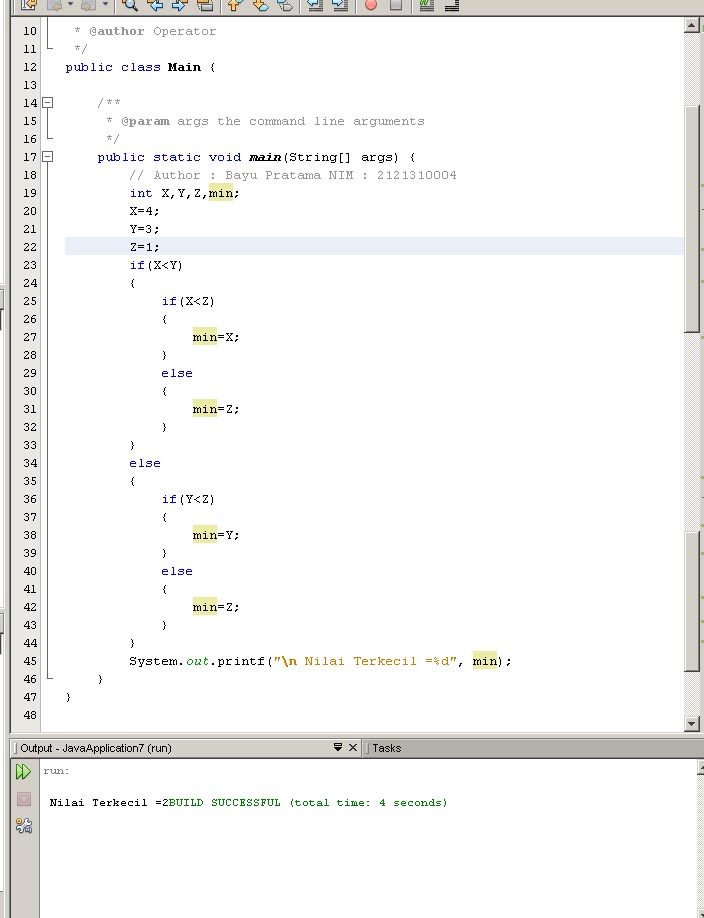Click the Stop build icon in Output
Image resolution: width=704 pixels, height=918 pixels.
[x=23, y=799]
